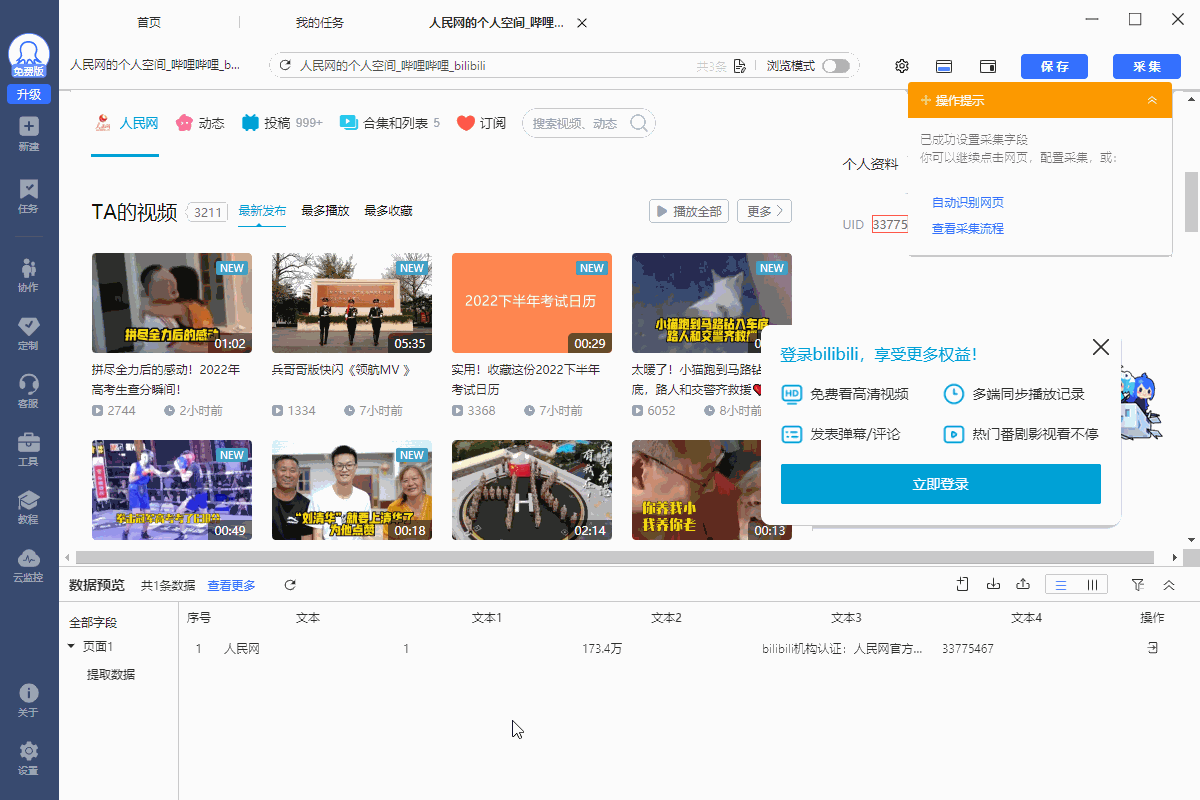1200x800 pixels.
Task: Switch to horizontal rows view toggle
Action: tap(1061, 585)
